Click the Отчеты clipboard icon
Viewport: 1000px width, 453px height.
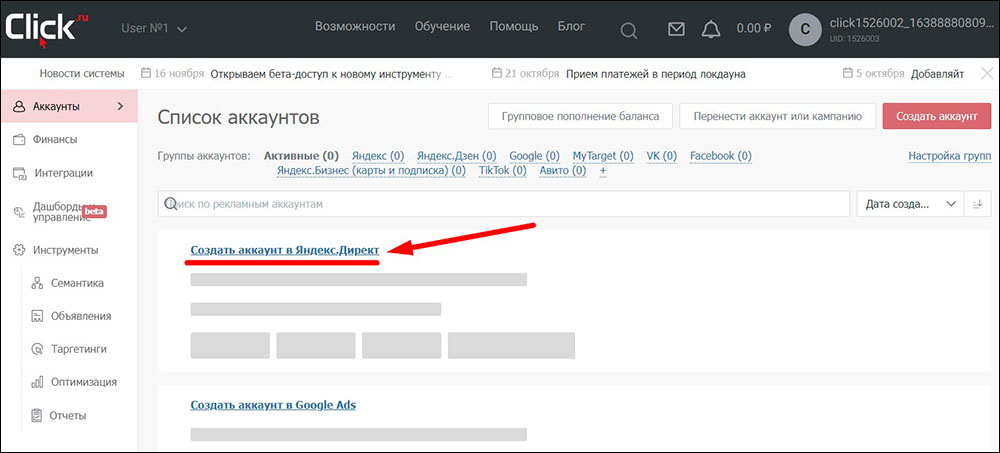37,415
